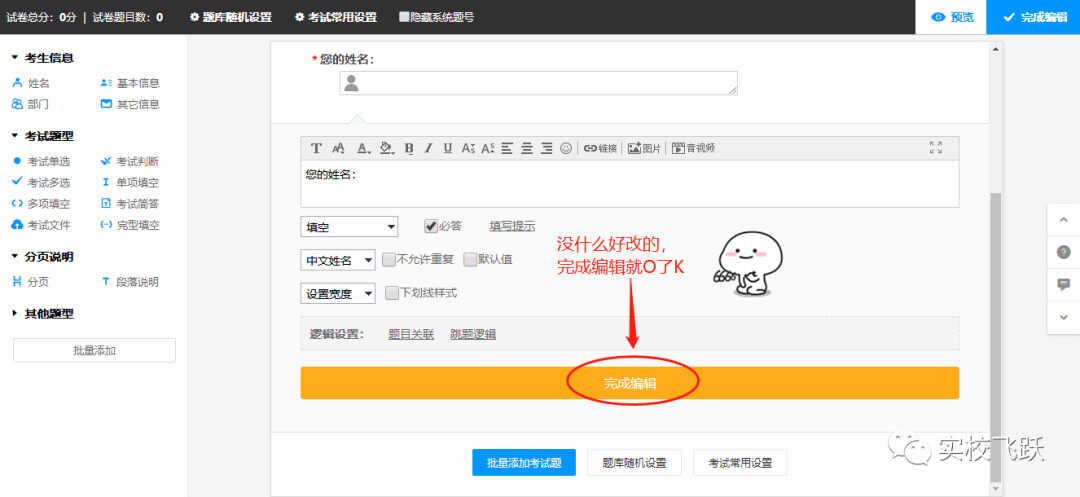Screen dimensions: 1080x497
Task: Open the 题目关联 logic link
Action: click(411, 335)
